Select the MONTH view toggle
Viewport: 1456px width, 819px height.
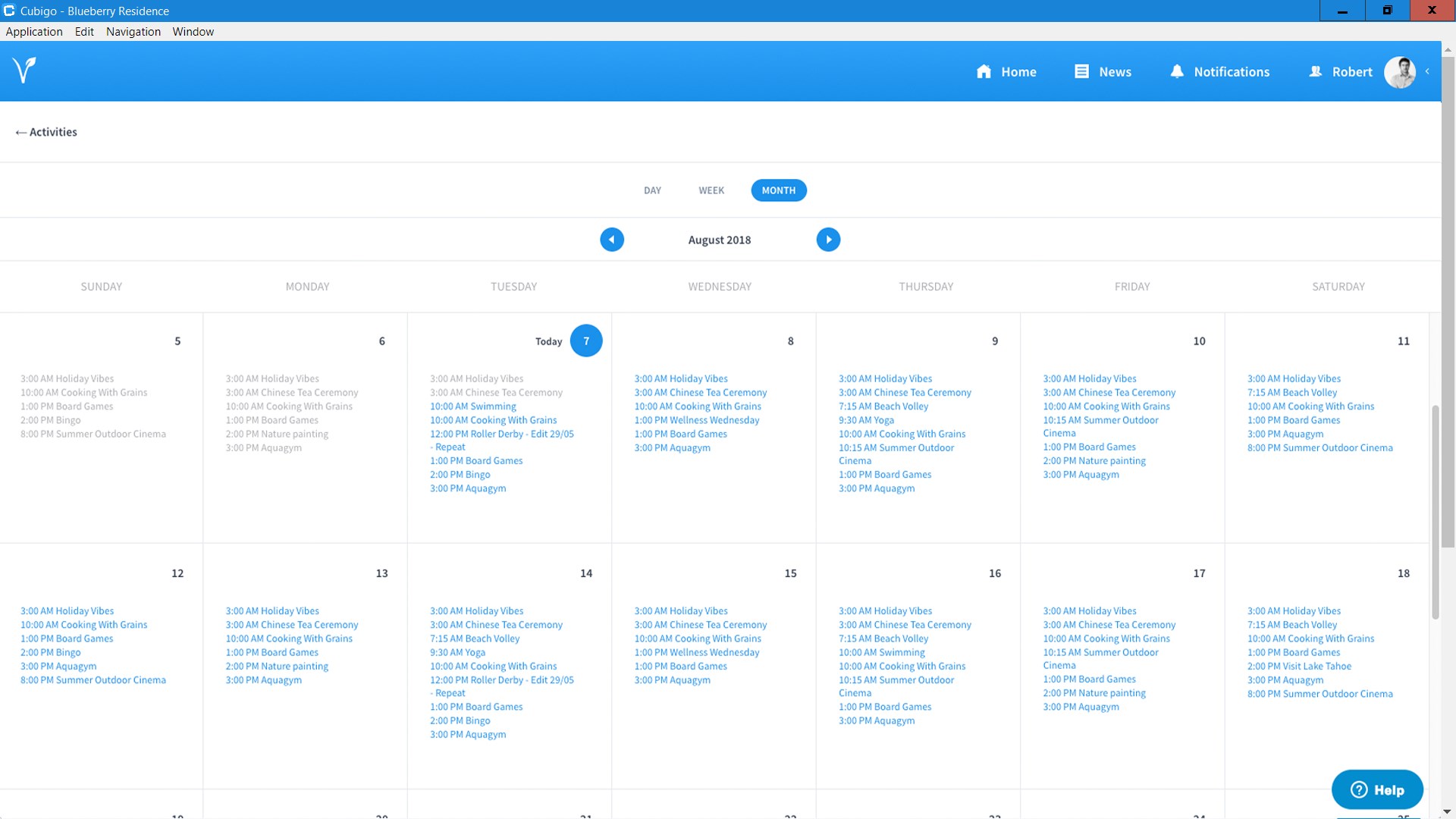click(779, 190)
